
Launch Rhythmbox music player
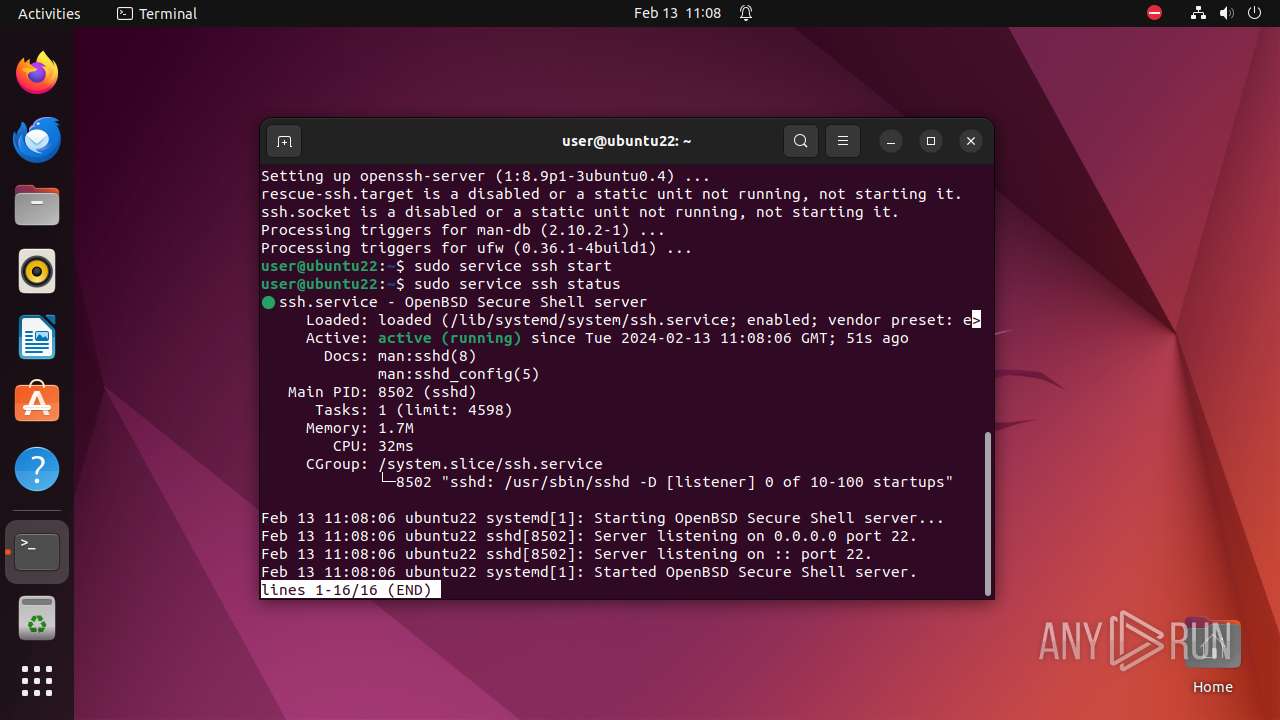click(37, 271)
